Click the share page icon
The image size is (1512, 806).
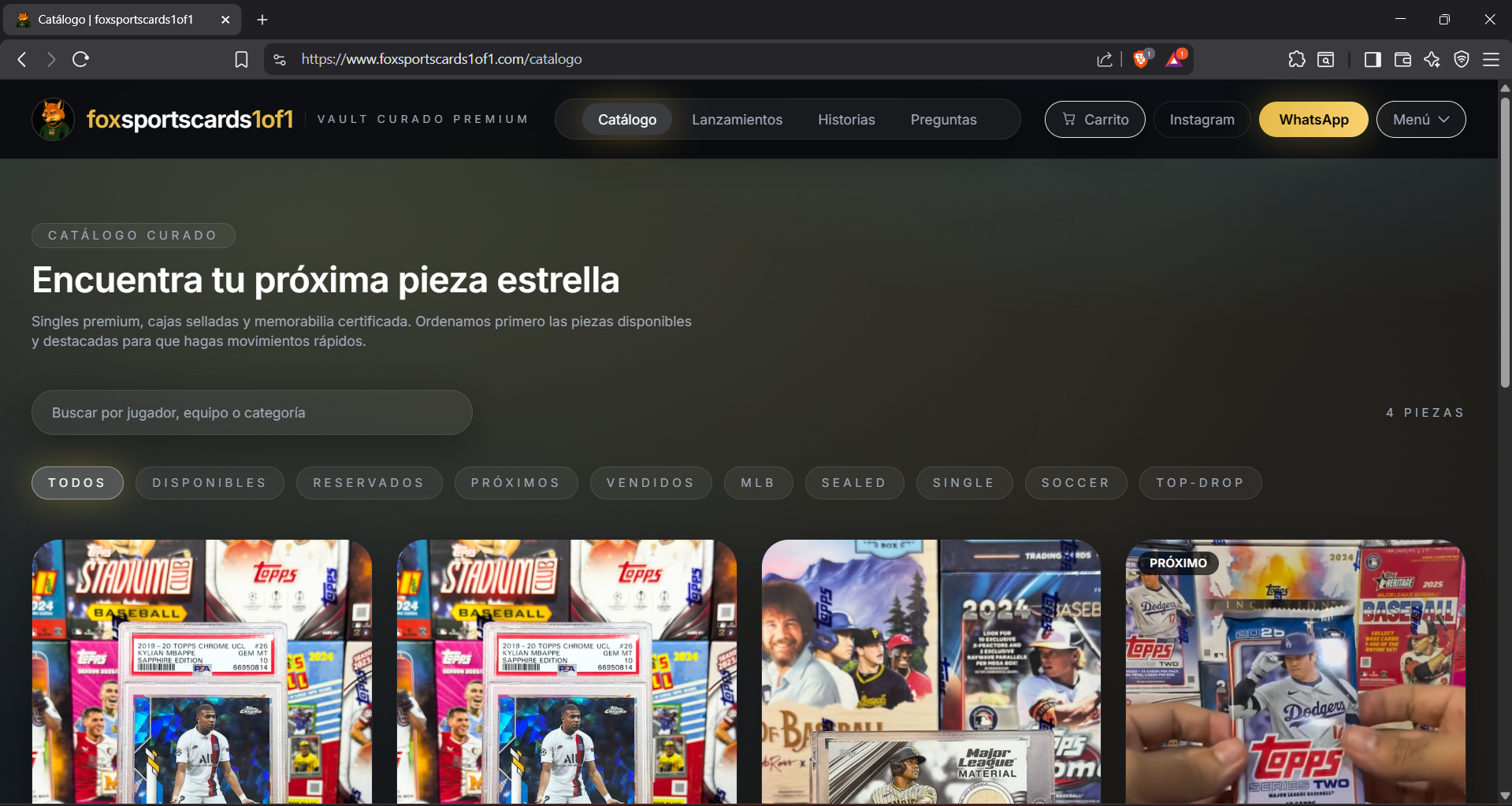[1105, 58]
